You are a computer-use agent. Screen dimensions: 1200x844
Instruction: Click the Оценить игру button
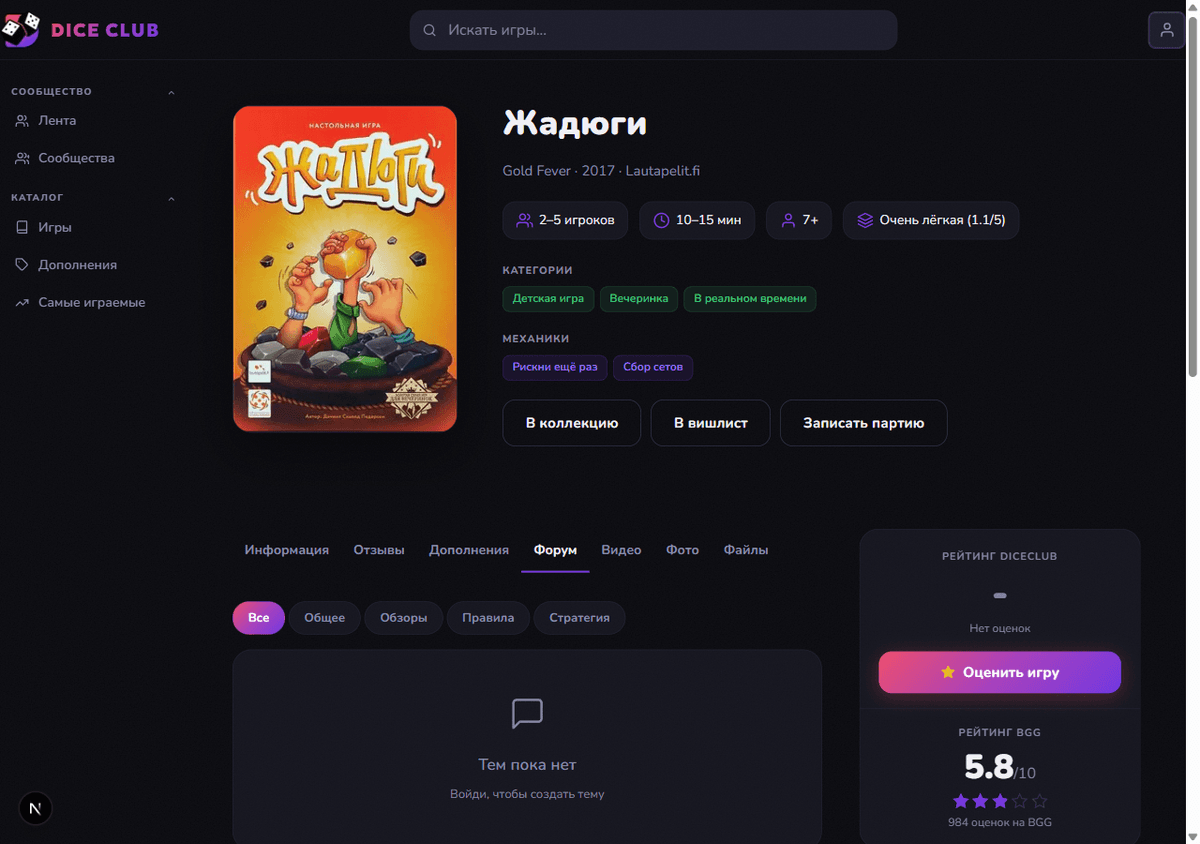pos(1000,673)
